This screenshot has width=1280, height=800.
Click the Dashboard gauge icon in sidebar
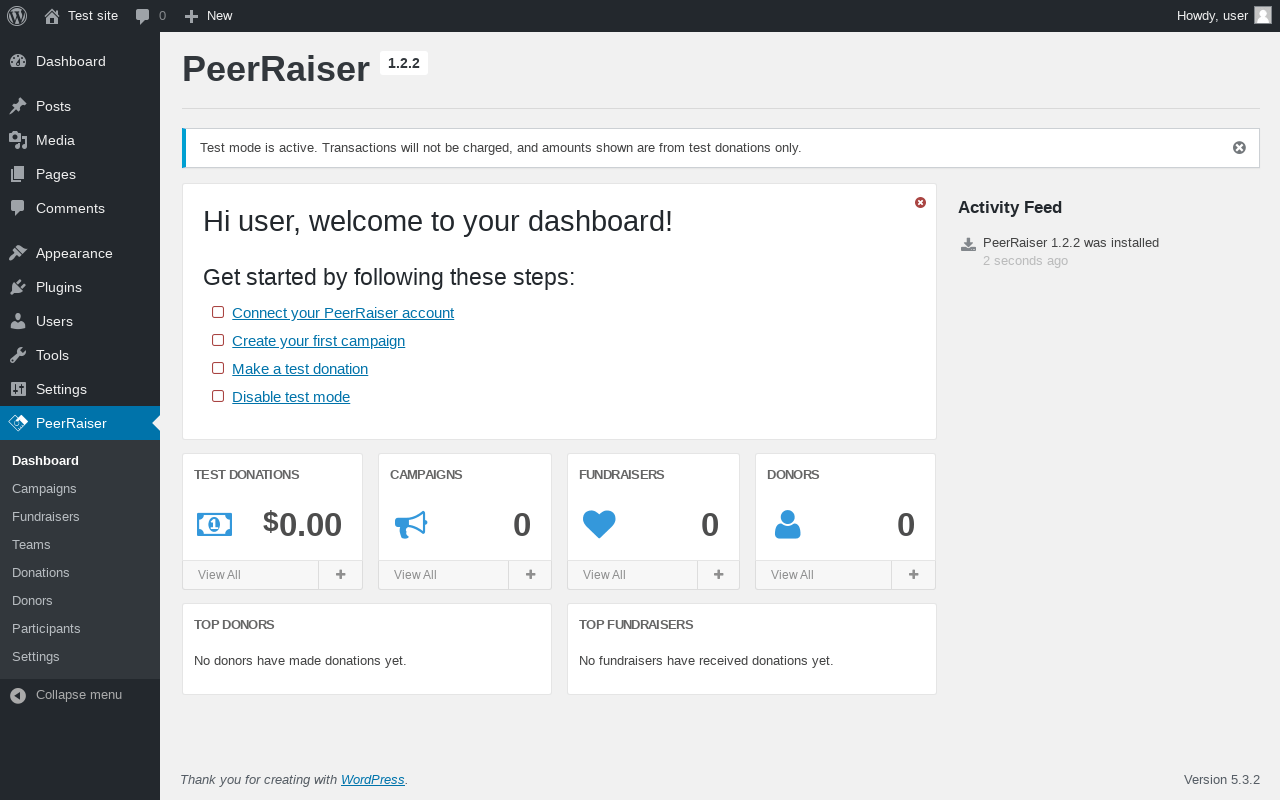[x=18, y=61]
